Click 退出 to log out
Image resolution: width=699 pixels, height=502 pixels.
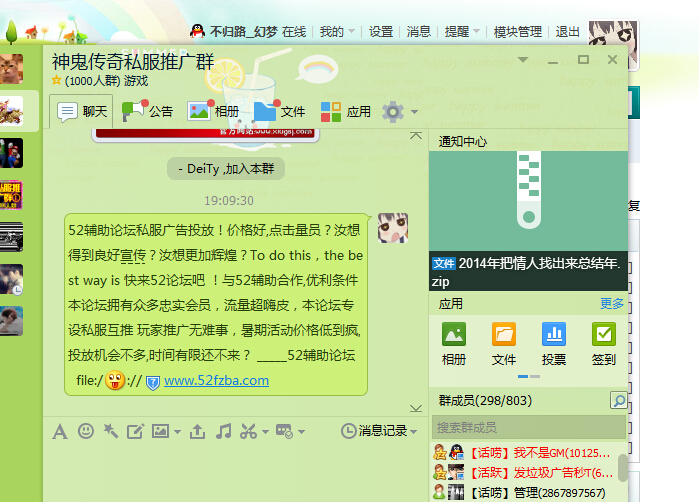pos(567,32)
